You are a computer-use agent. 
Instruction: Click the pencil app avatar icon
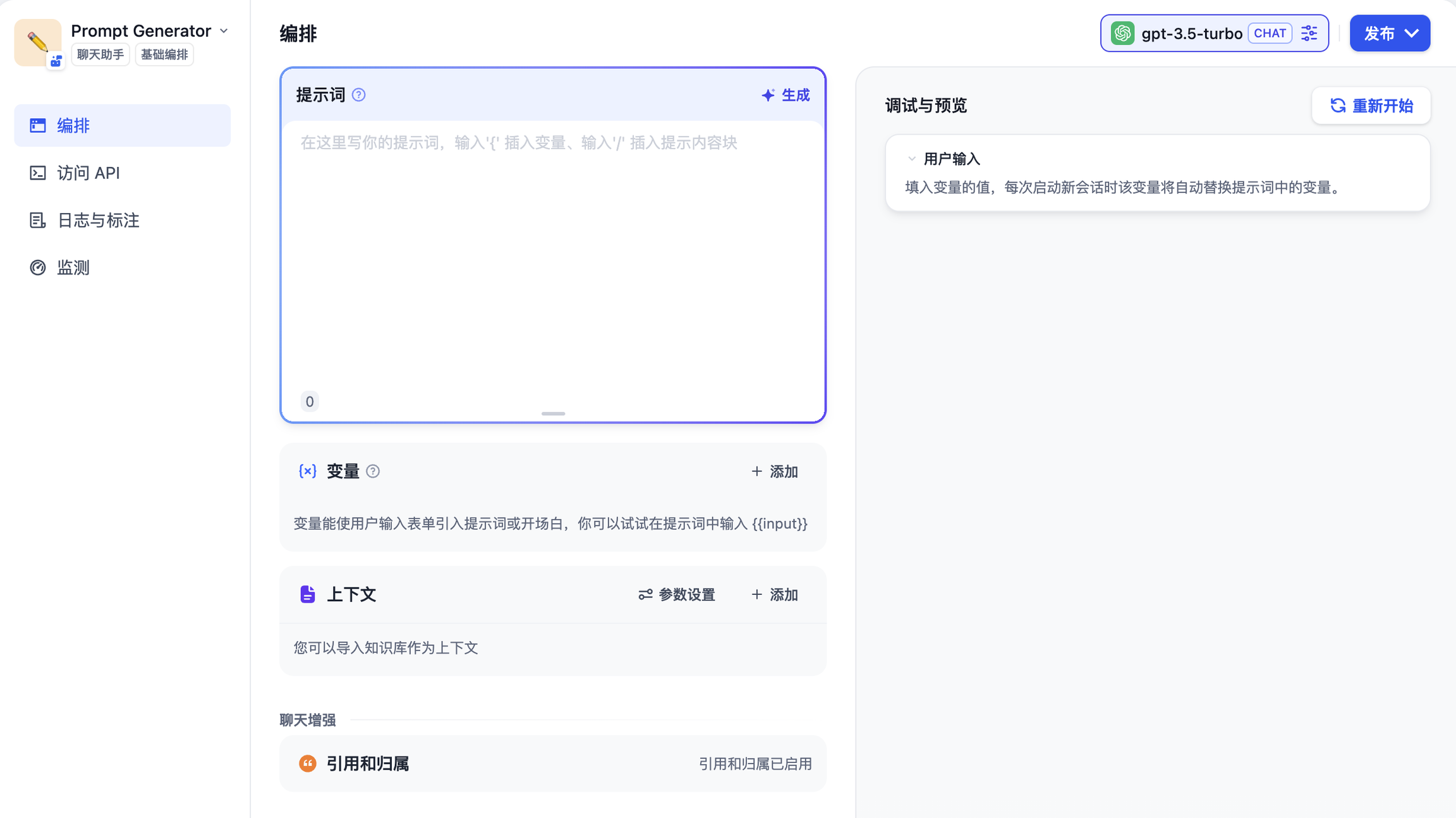(x=37, y=40)
